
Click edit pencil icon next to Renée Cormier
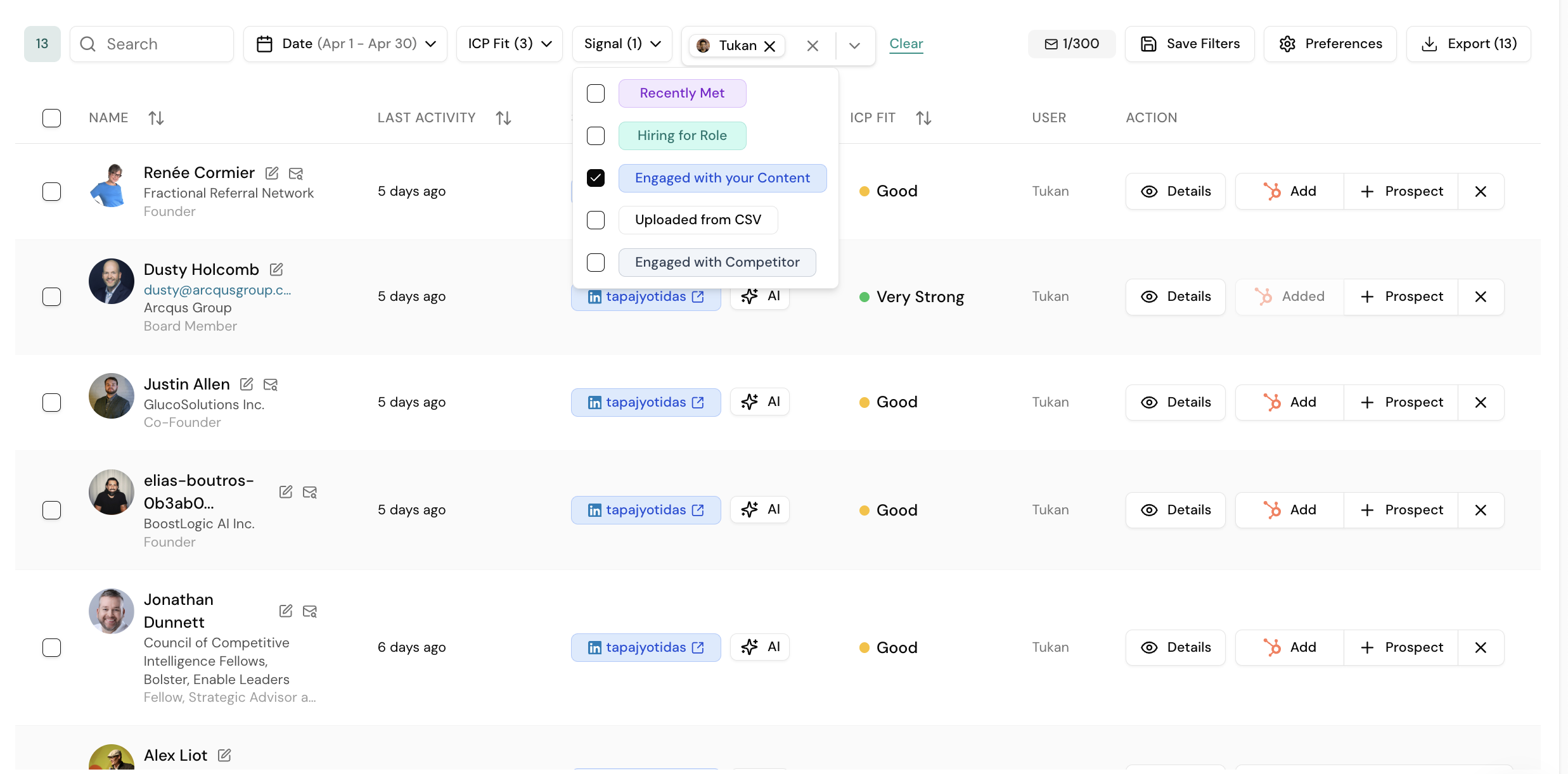pos(272,173)
